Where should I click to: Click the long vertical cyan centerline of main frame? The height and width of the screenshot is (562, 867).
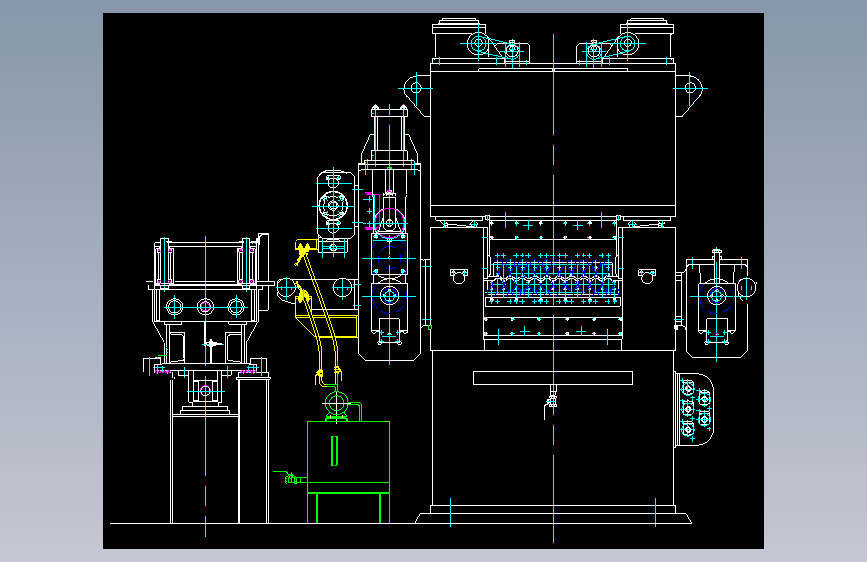point(553,288)
